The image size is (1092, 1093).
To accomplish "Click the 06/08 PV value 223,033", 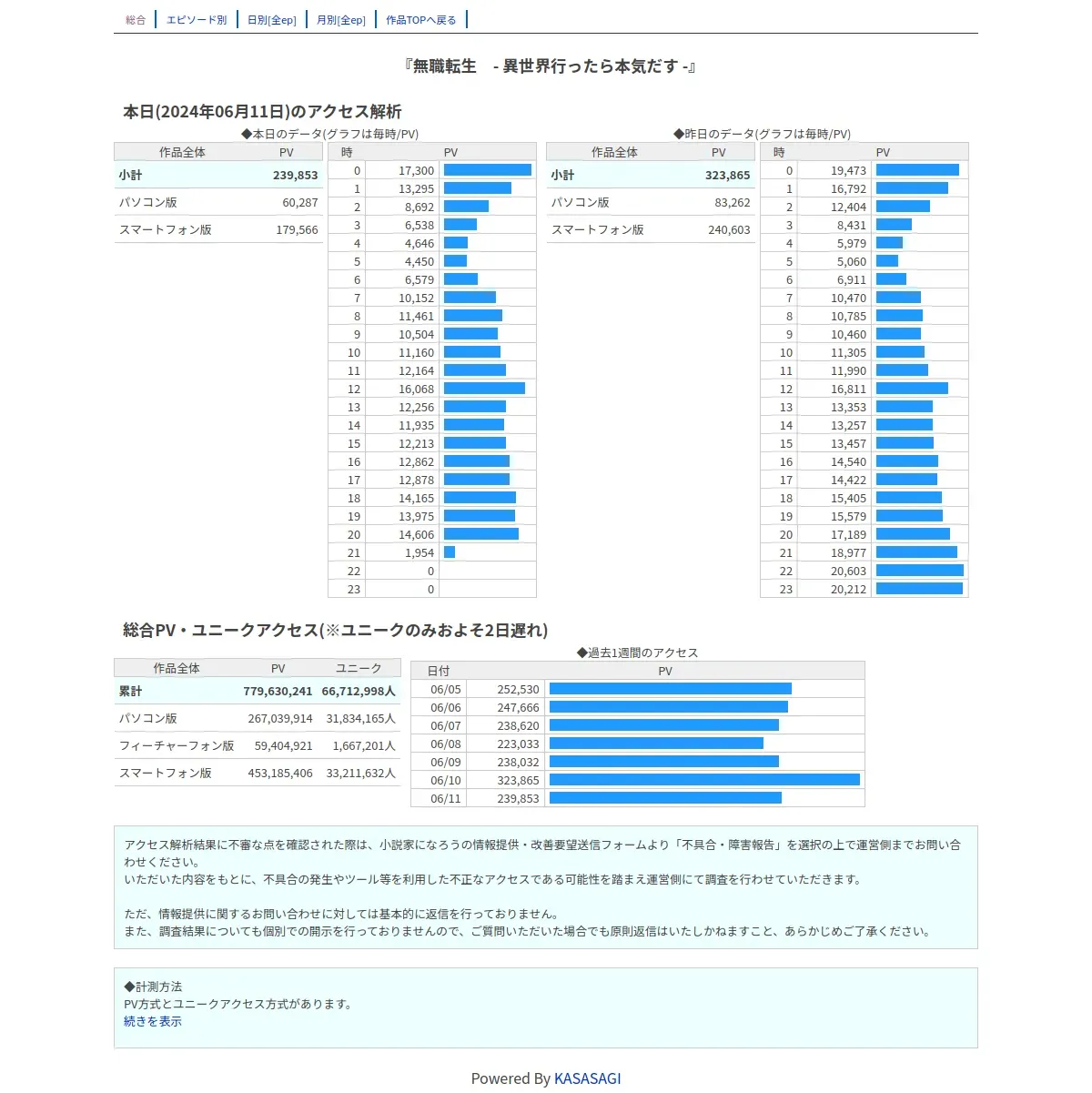I will [x=519, y=744].
